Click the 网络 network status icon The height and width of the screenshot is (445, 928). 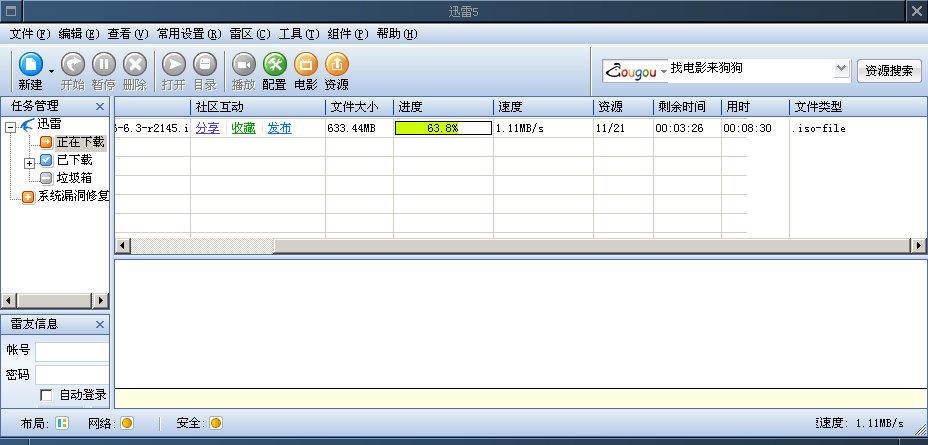point(127,423)
